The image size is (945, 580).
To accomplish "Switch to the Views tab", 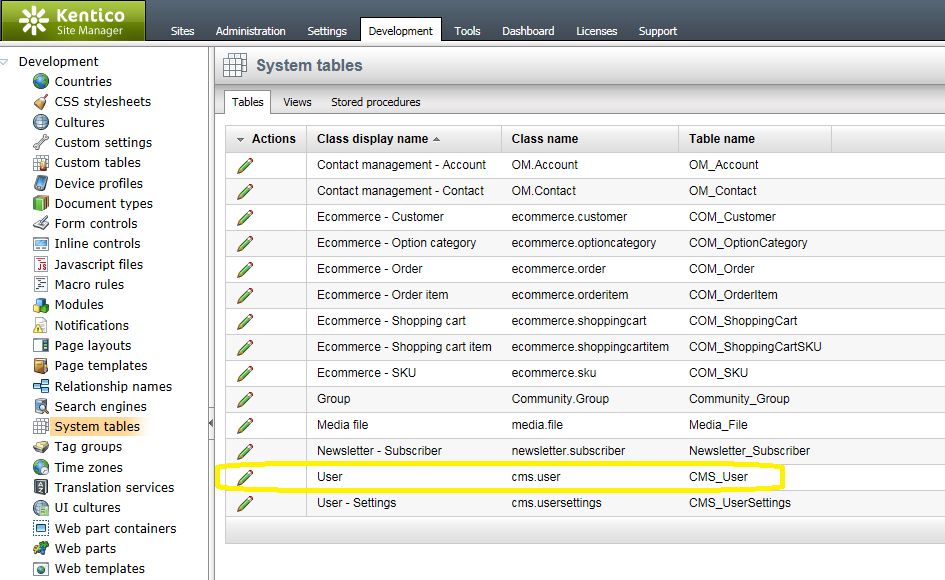I will click(x=297, y=102).
